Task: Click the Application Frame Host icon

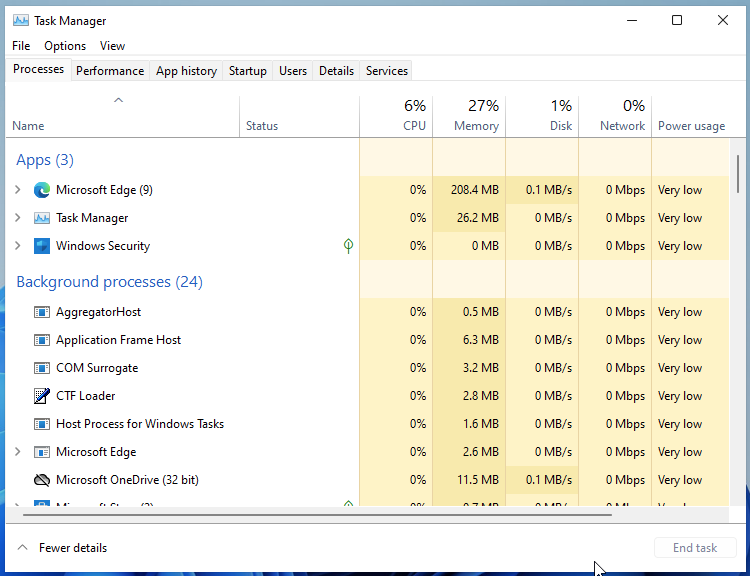Action: [42, 340]
